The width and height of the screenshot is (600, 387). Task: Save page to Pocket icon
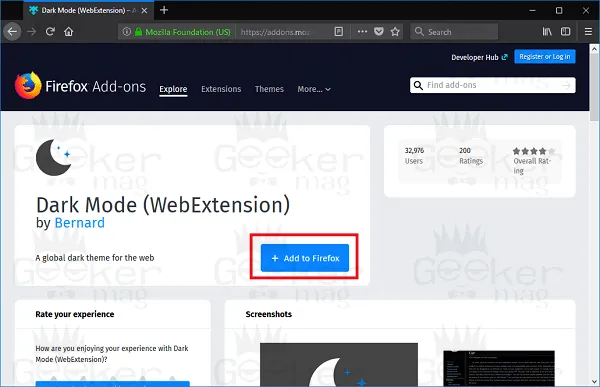click(379, 32)
